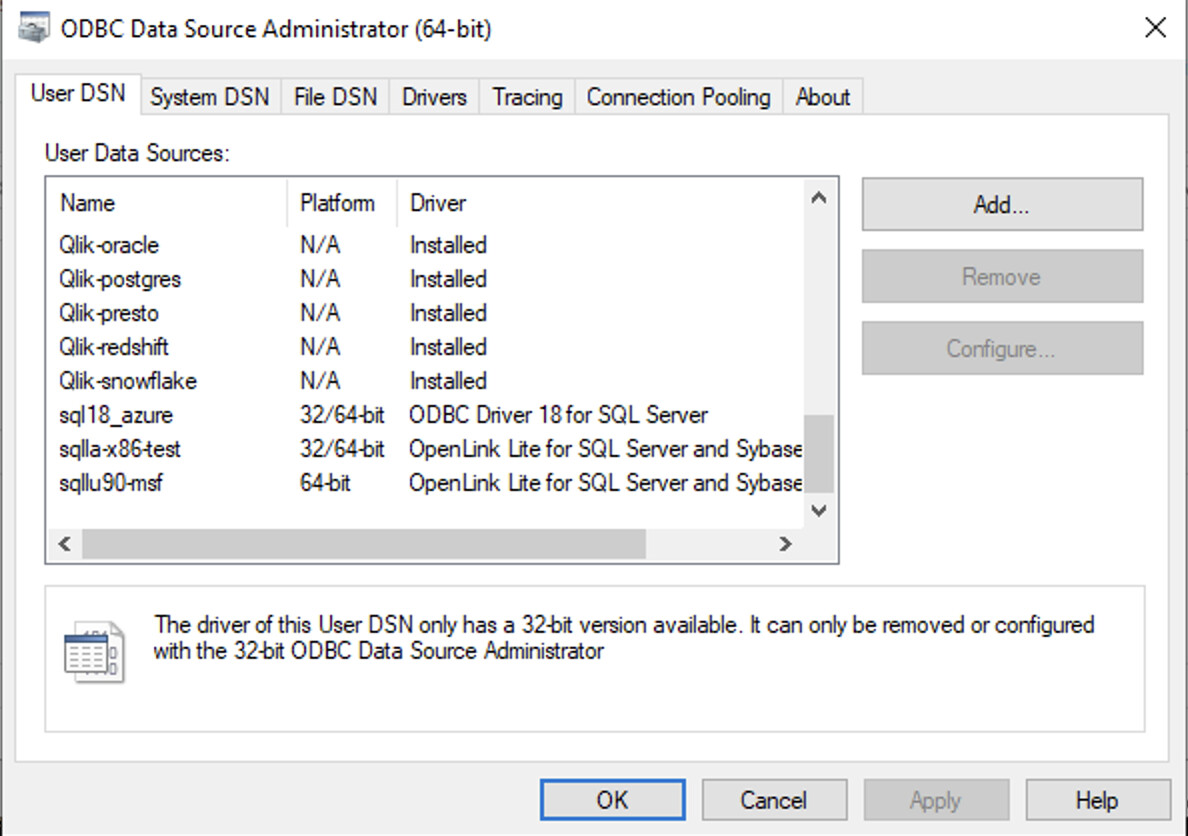Show the About tab
Viewport: 1188px width, 836px height.
click(822, 97)
